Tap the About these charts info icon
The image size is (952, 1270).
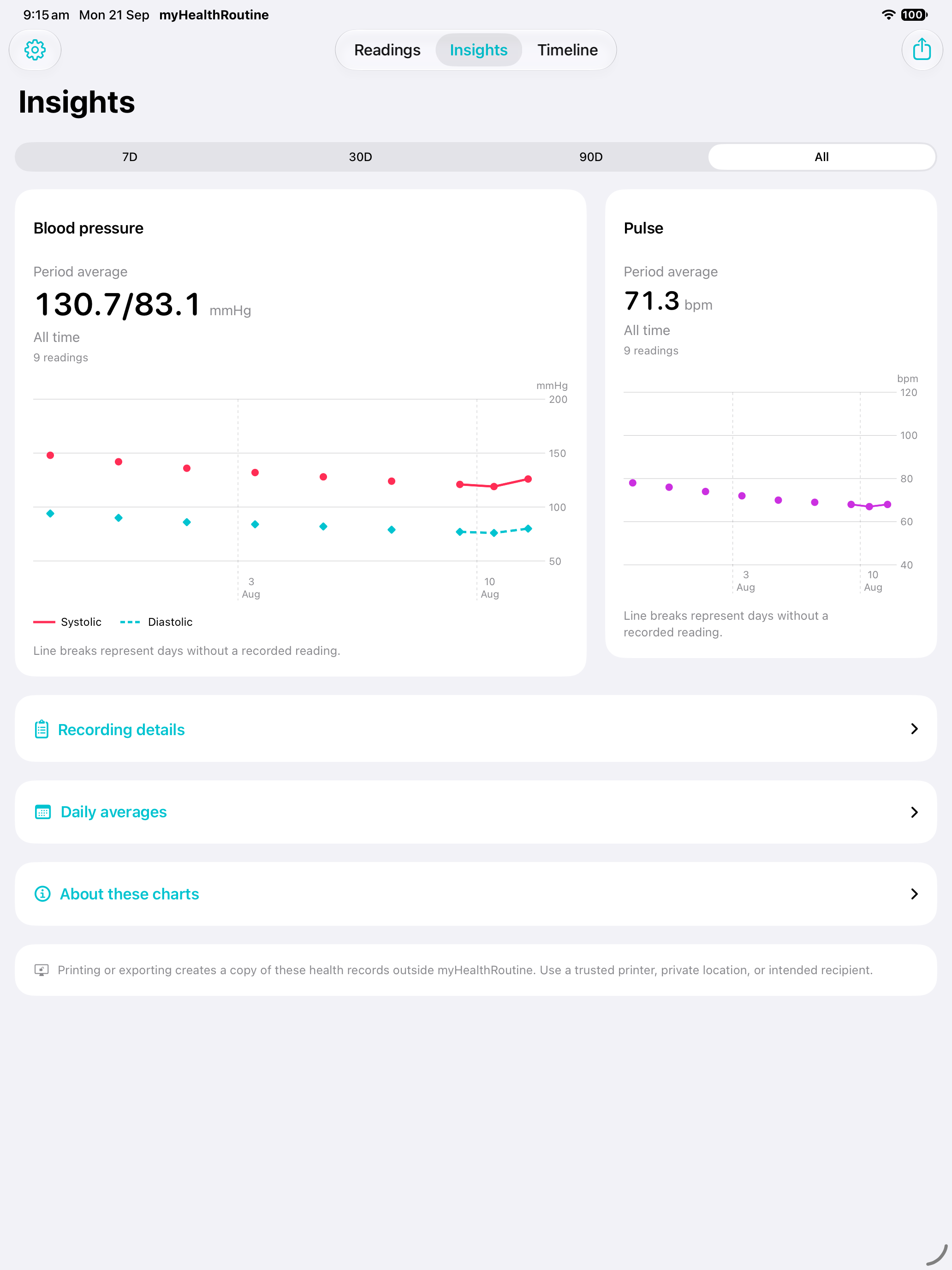(42, 894)
